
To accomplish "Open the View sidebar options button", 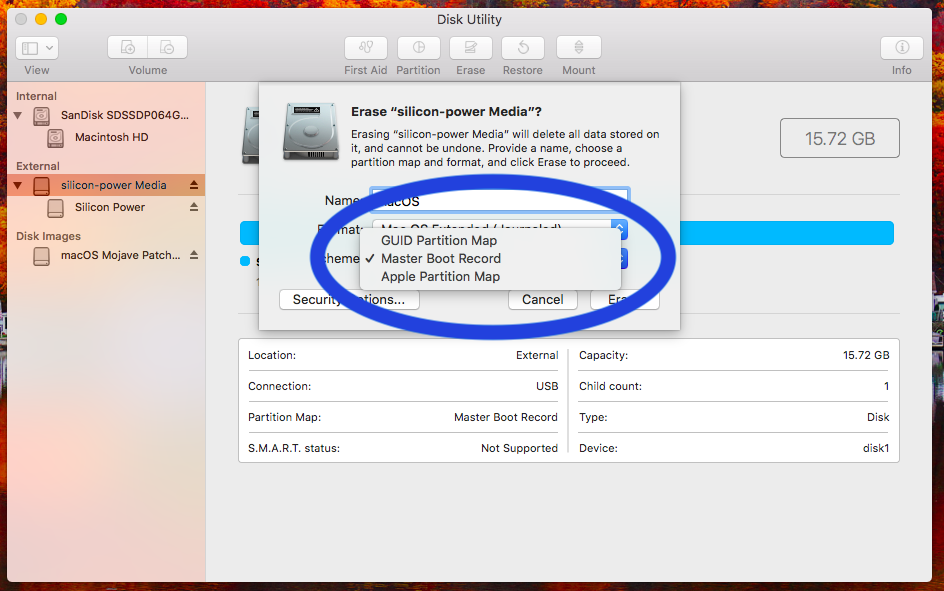I will coord(37,48).
